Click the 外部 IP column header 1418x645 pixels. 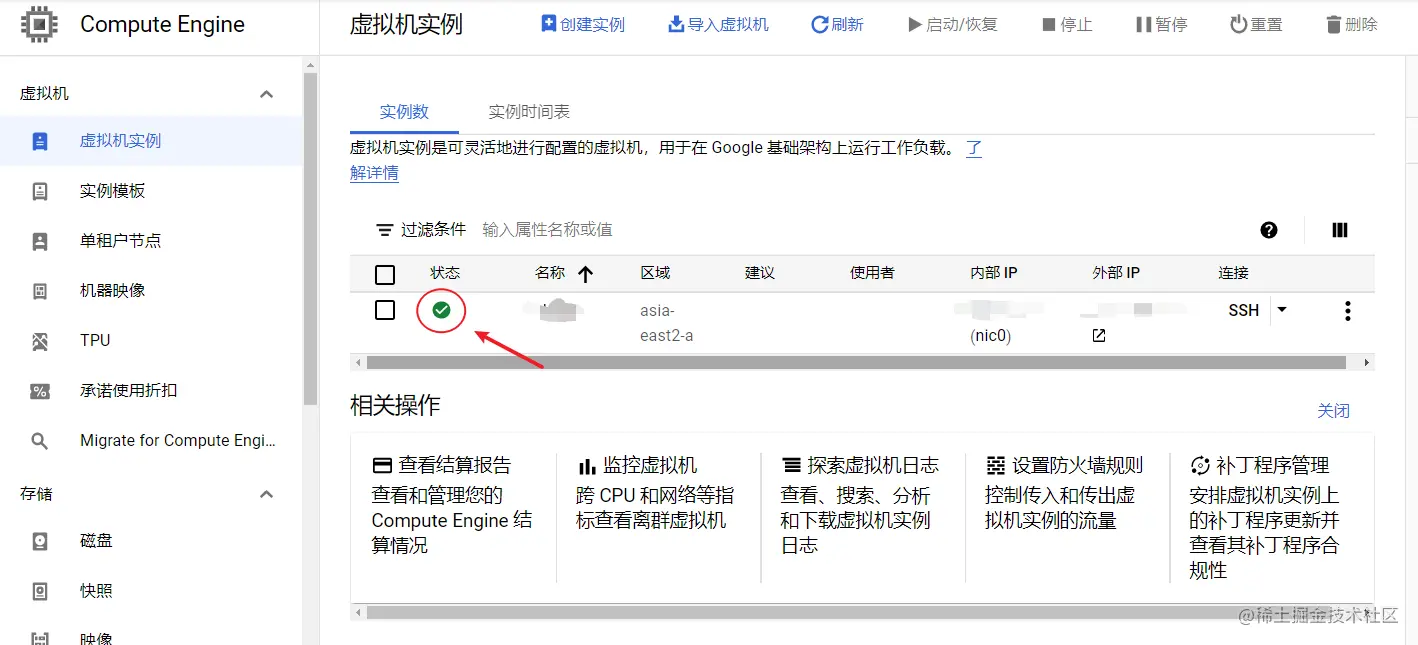click(1116, 273)
